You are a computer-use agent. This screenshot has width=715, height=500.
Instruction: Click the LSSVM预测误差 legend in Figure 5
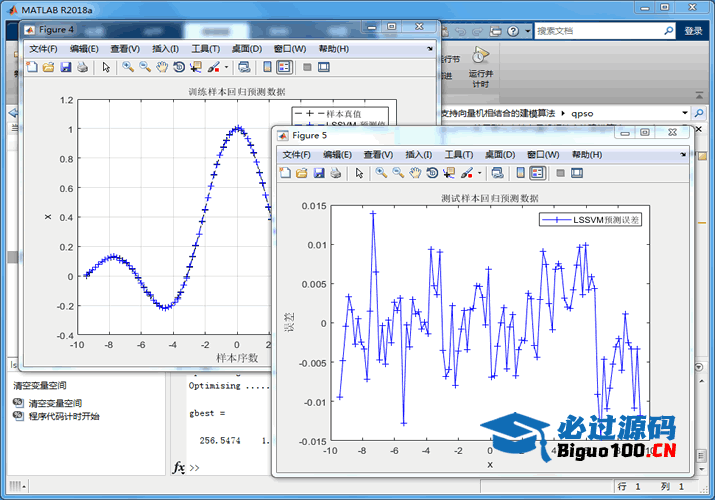591,220
